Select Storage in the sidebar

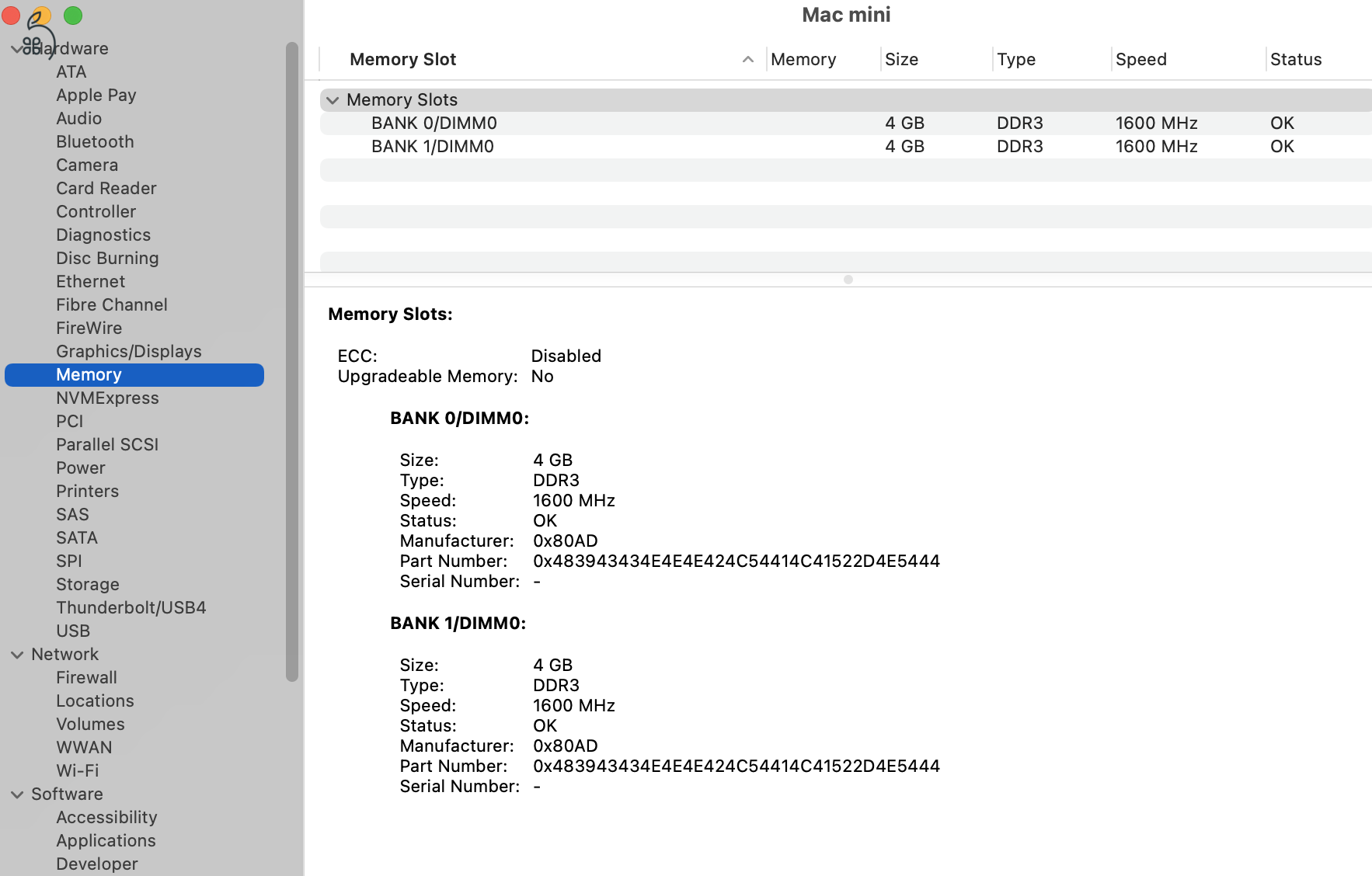pyautogui.click(x=88, y=585)
